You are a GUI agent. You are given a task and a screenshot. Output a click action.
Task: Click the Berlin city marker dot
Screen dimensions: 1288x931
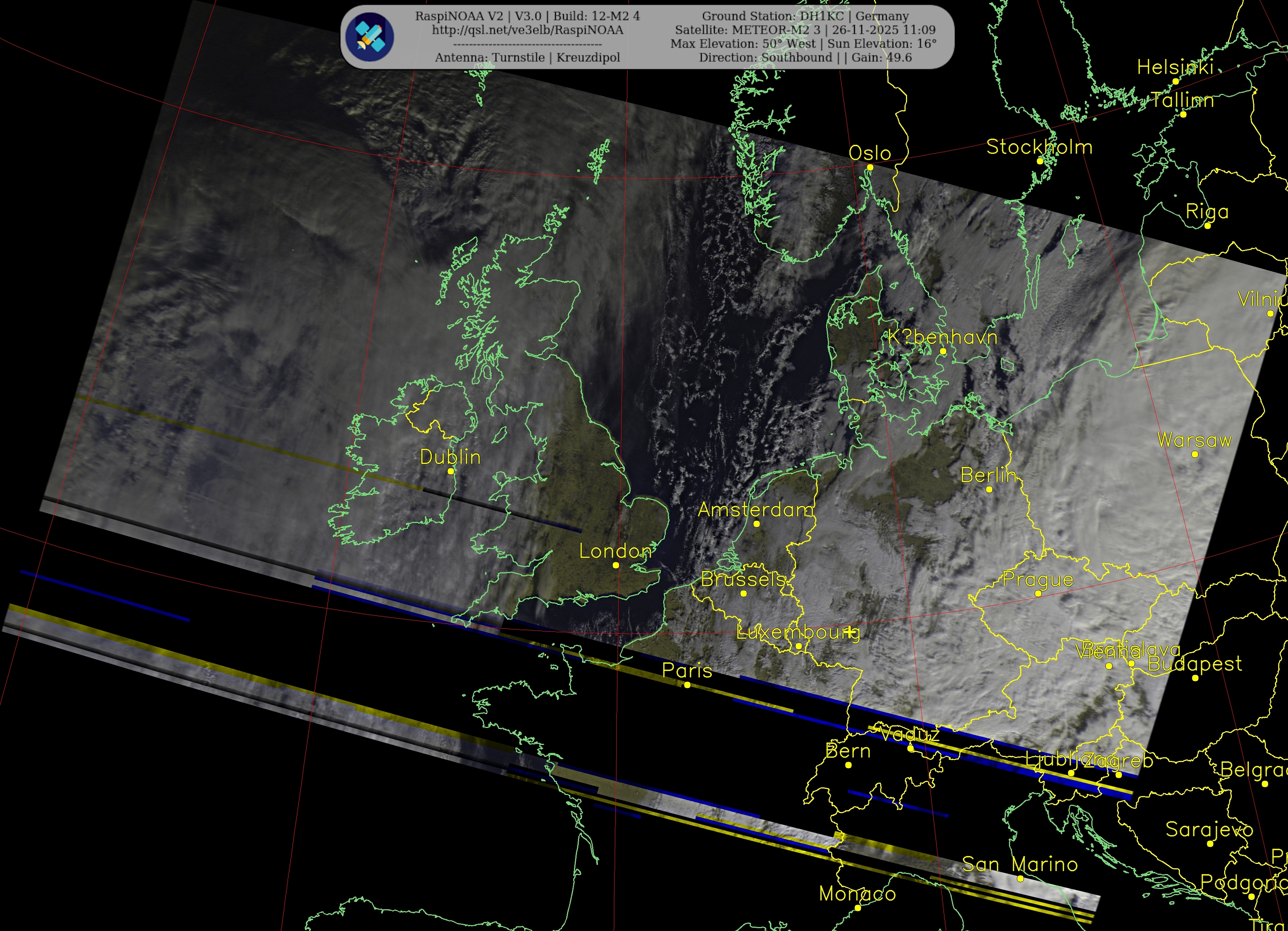[989, 489]
